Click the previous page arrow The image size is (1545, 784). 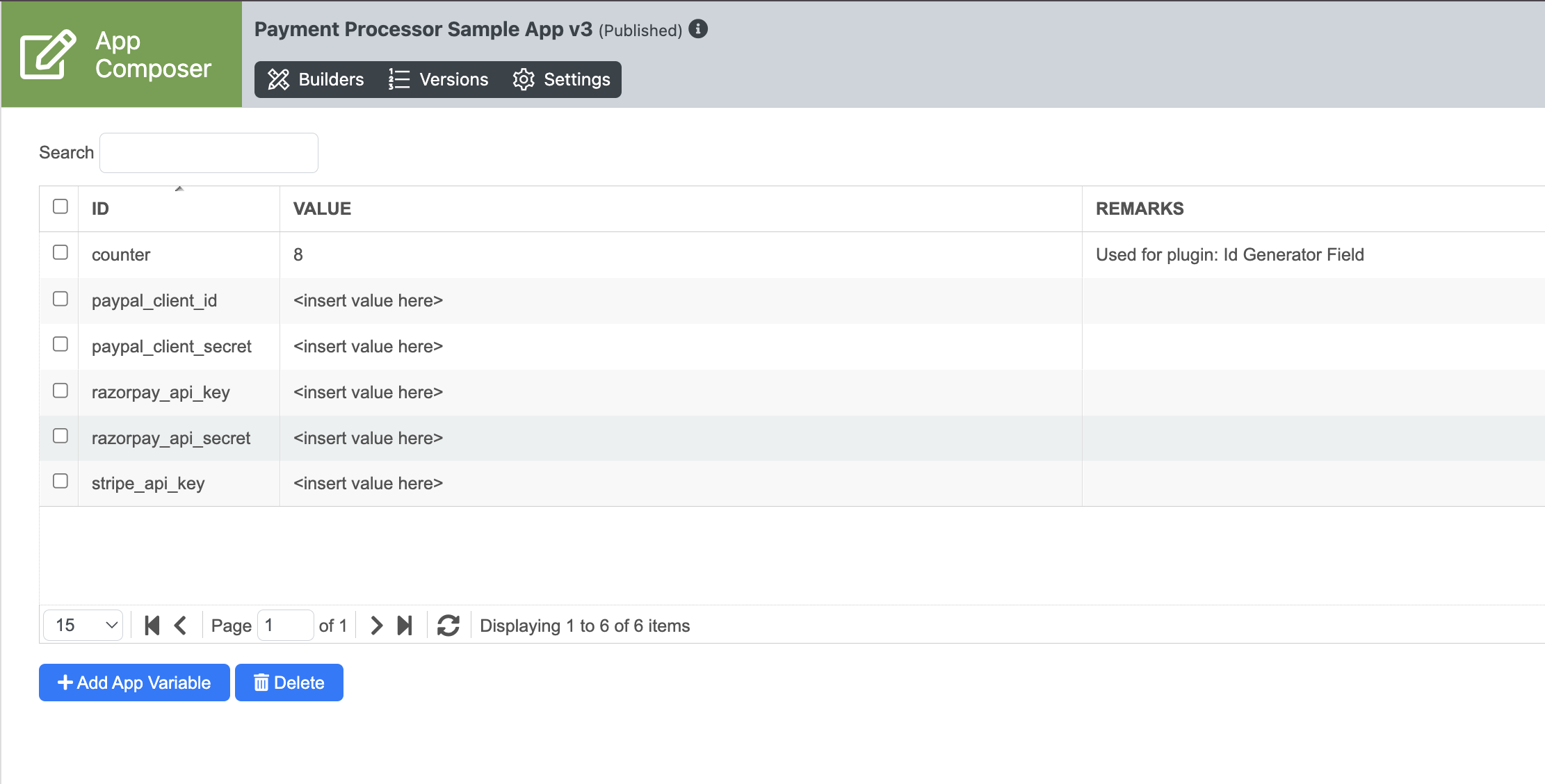(x=181, y=626)
